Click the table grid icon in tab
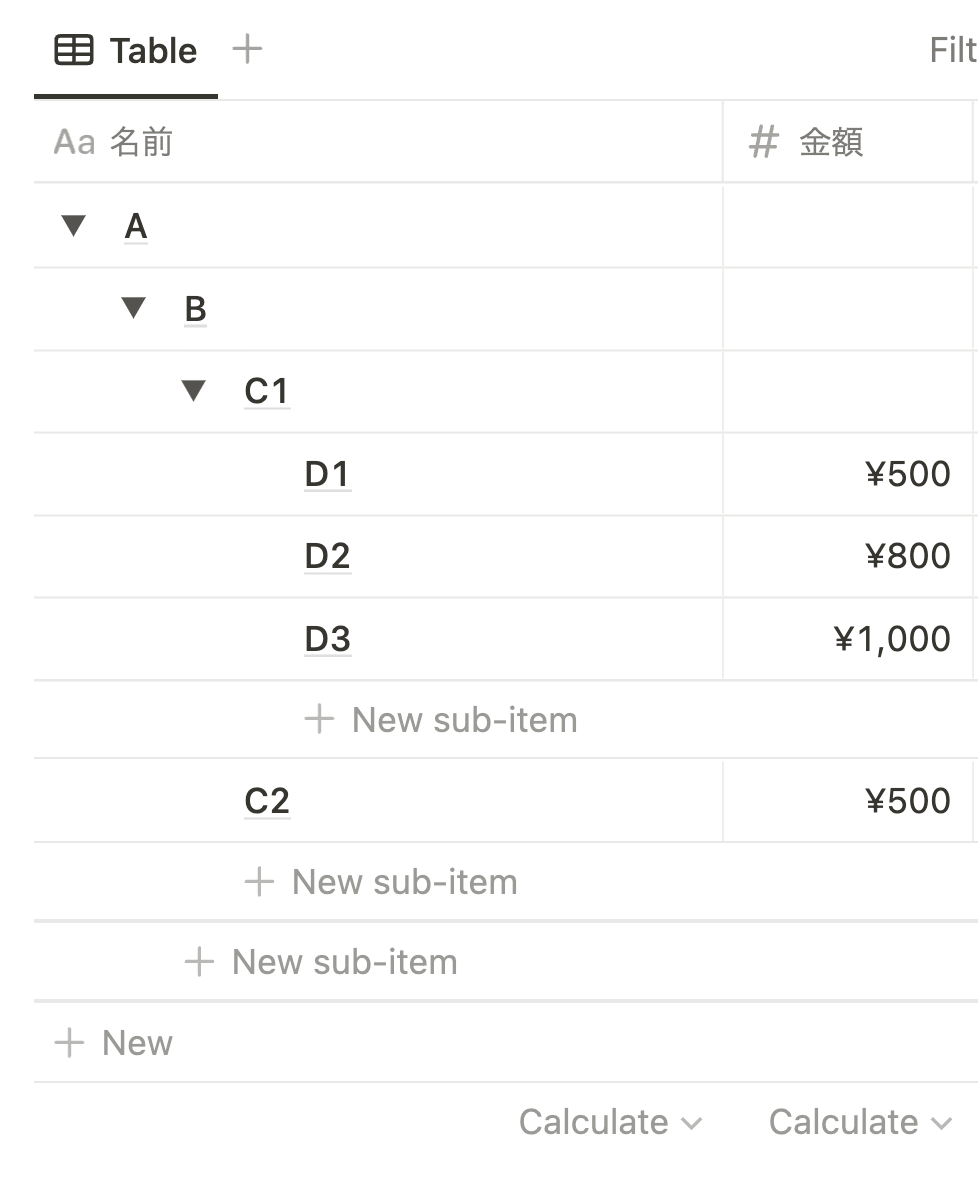978x1188 pixels. pos(74,50)
